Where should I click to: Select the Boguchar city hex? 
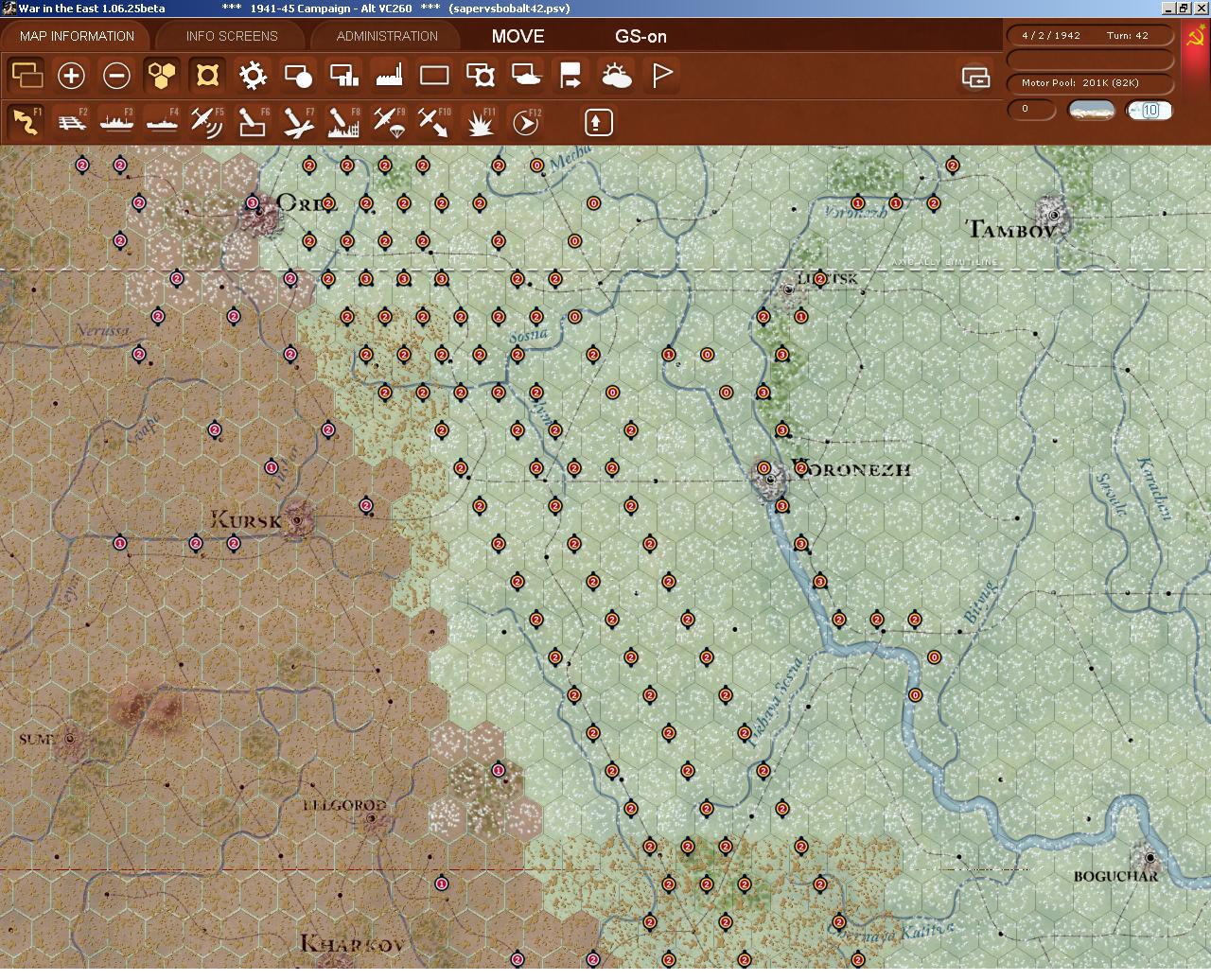1150,858
